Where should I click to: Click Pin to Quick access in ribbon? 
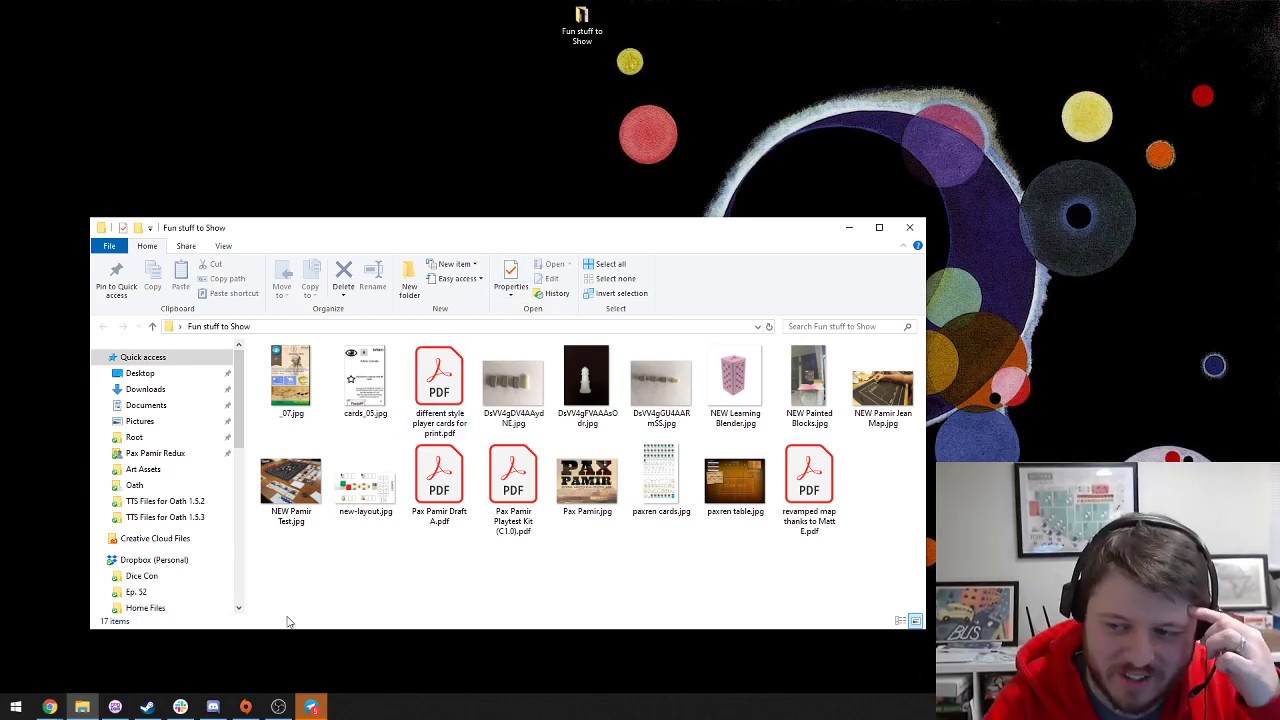pos(116,279)
